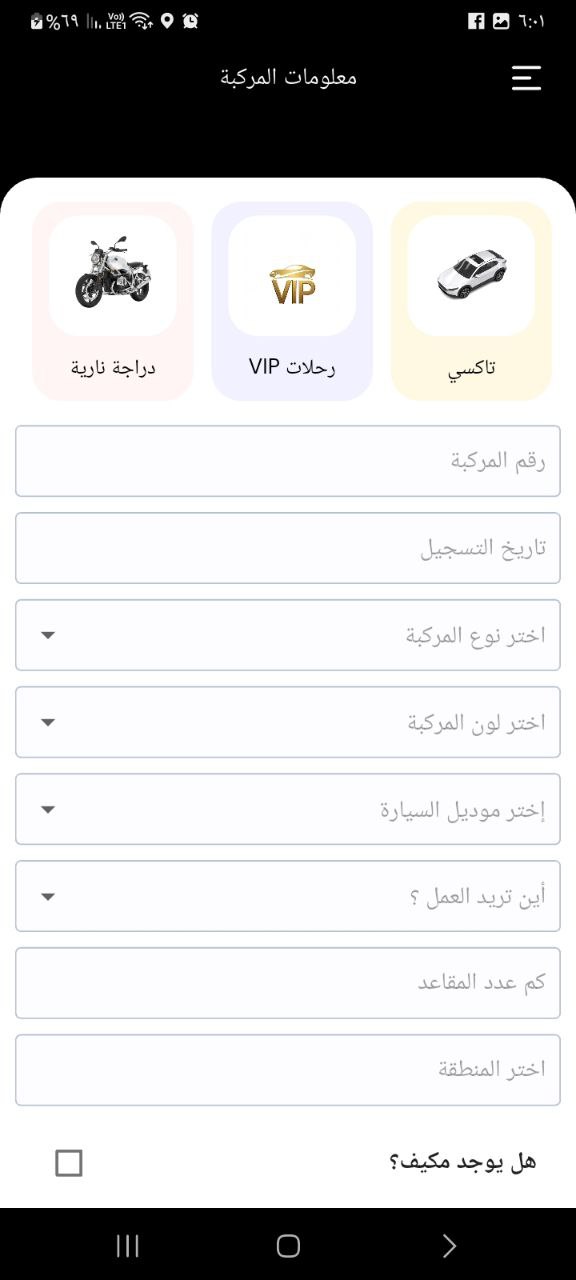Select the تاكسي tab card
Image resolution: width=576 pixels, height=1280 pixels.
(471, 300)
